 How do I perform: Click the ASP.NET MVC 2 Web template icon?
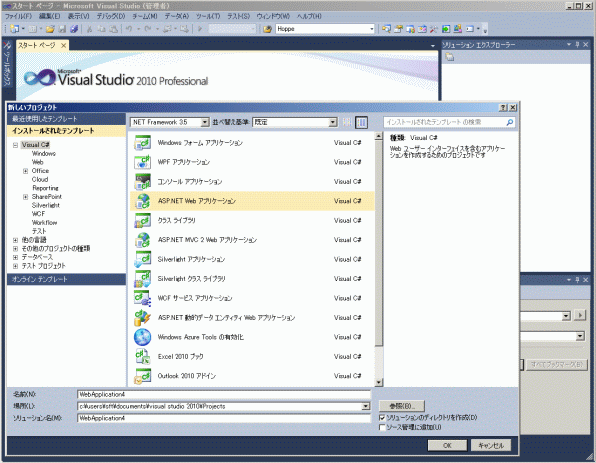(x=143, y=240)
